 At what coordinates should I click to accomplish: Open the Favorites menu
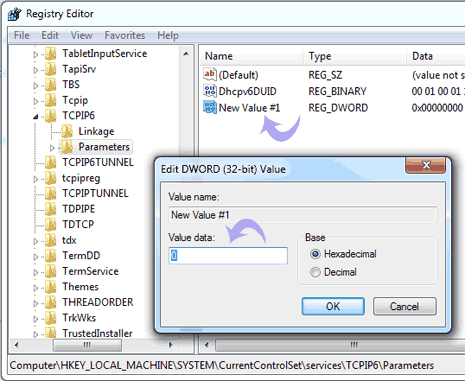pyautogui.click(x=125, y=35)
